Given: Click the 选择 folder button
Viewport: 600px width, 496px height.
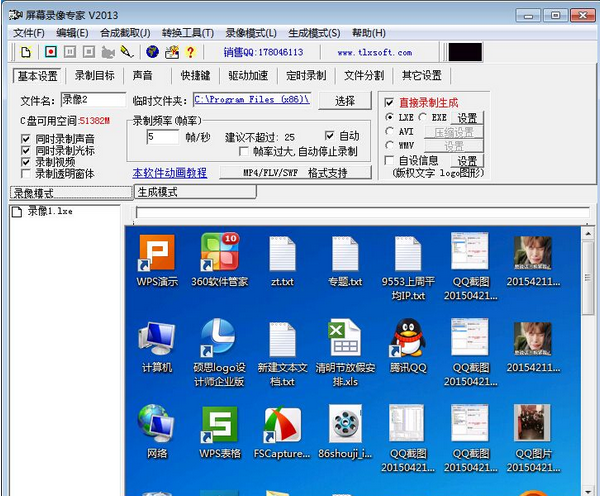Looking at the screenshot, I should point(345,101).
